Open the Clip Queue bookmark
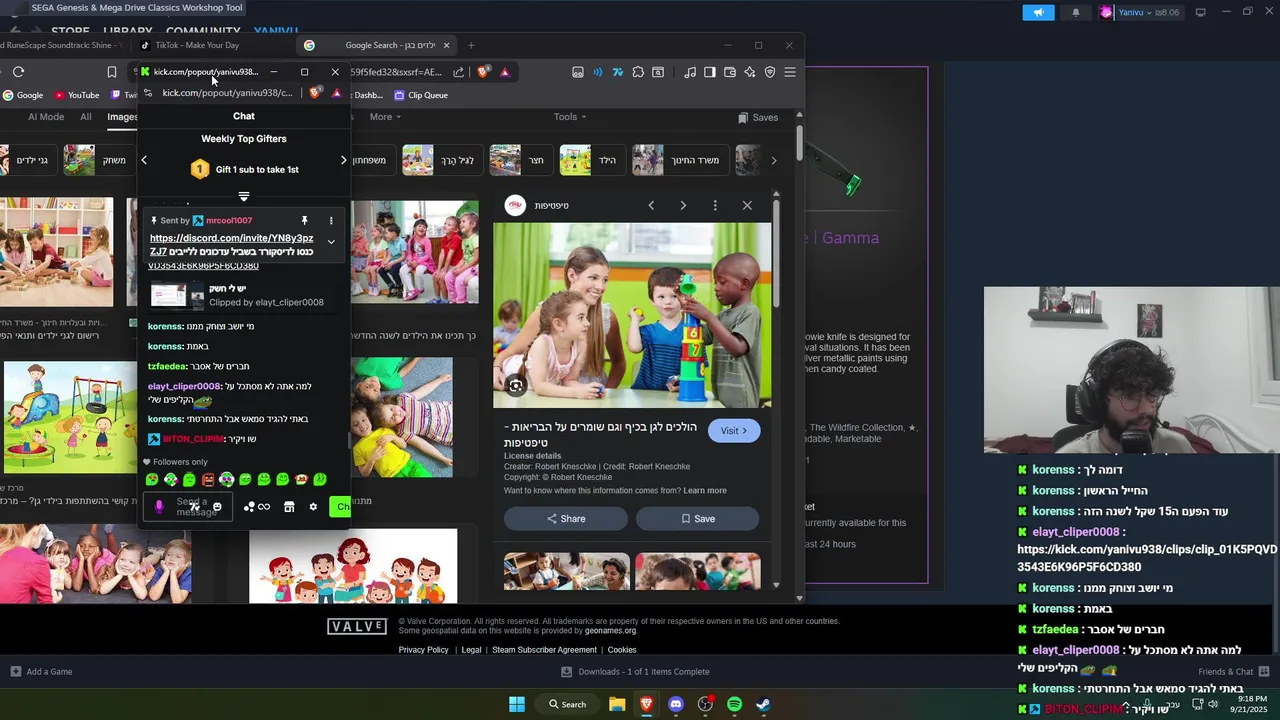Viewport: 1280px width, 720px height. coord(421,95)
